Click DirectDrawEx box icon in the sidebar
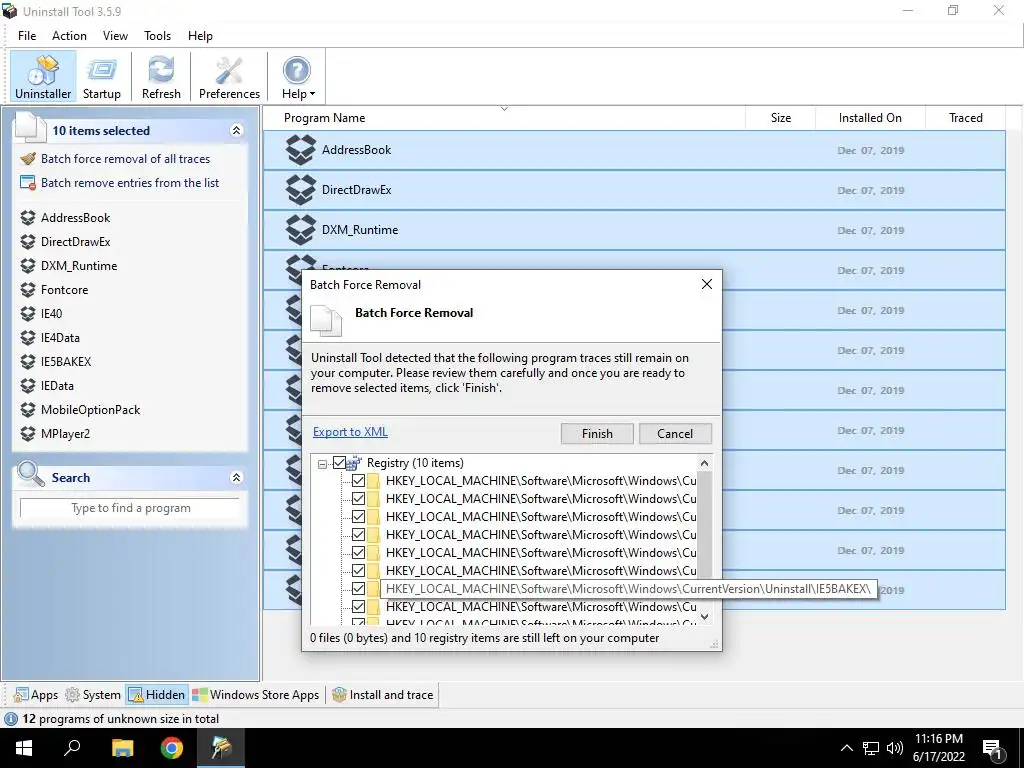The width and height of the screenshot is (1024, 768). click(x=27, y=242)
